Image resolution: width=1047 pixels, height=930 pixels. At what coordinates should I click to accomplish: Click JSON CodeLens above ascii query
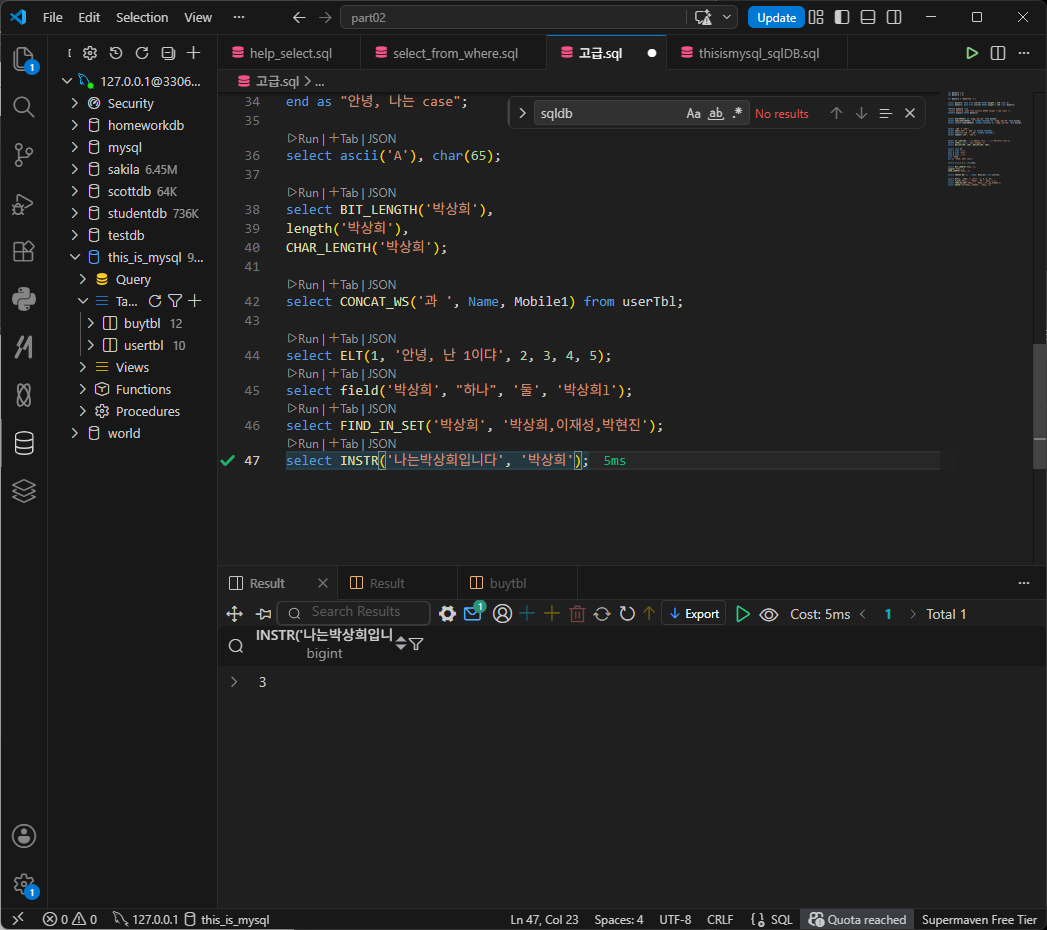(x=382, y=139)
